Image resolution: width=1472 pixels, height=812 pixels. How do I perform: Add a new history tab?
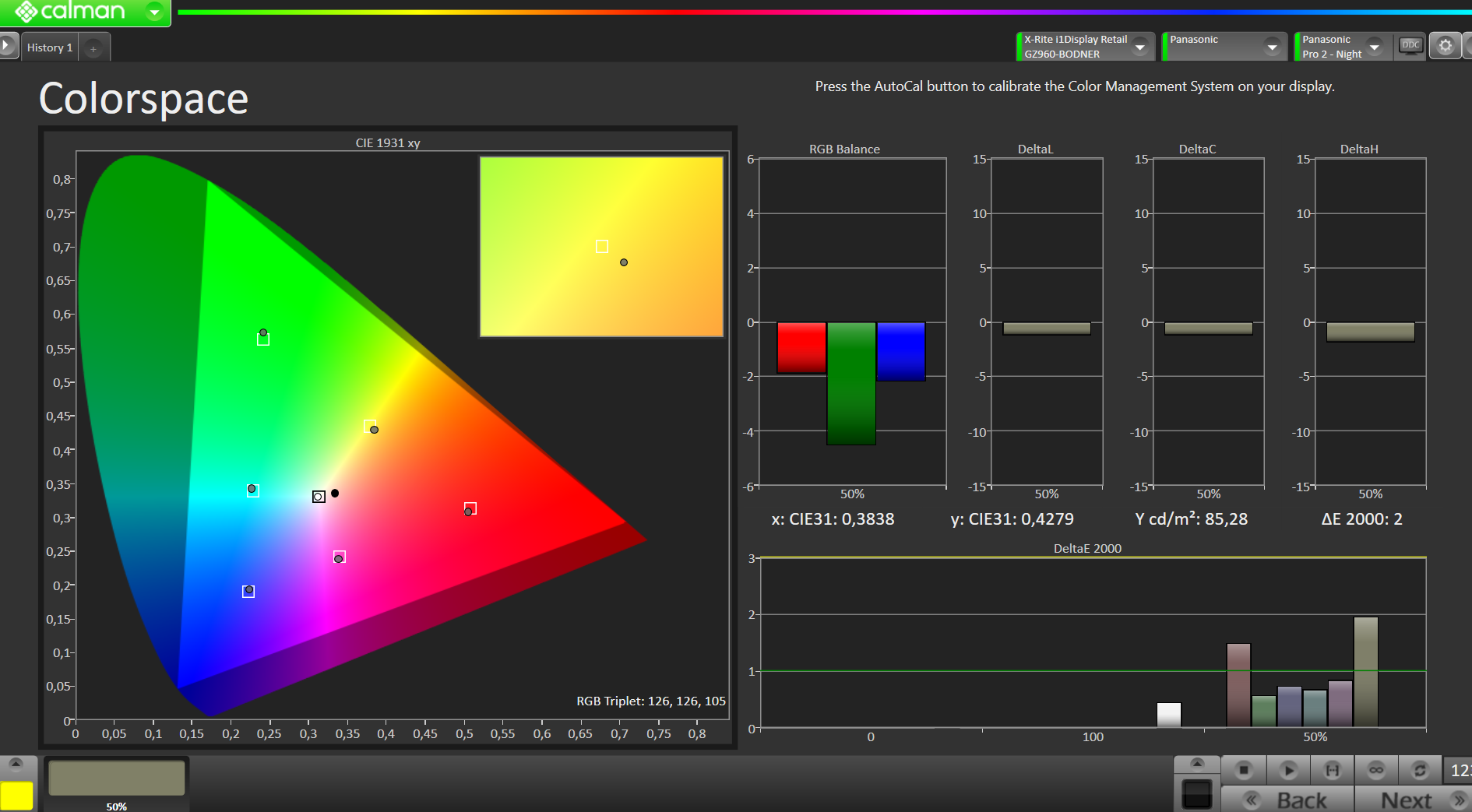click(93, 48)
